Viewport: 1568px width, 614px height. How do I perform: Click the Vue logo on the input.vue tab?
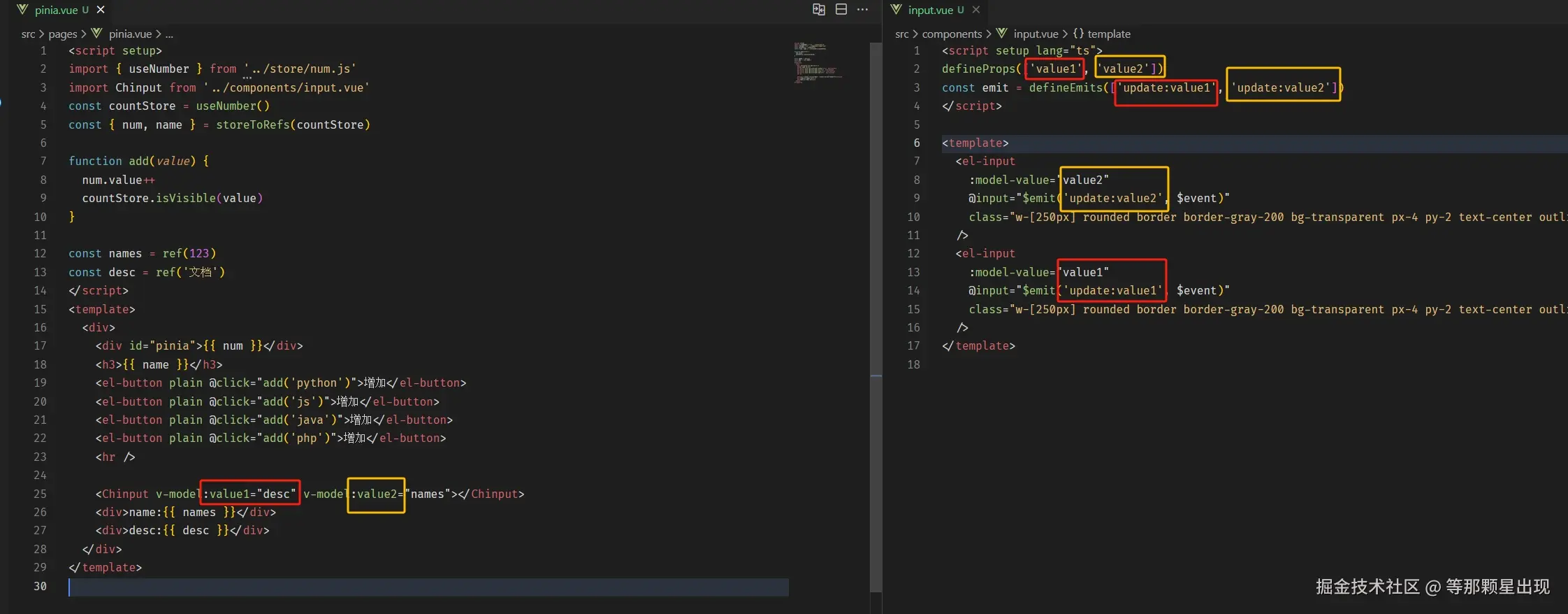click(896, 9)
